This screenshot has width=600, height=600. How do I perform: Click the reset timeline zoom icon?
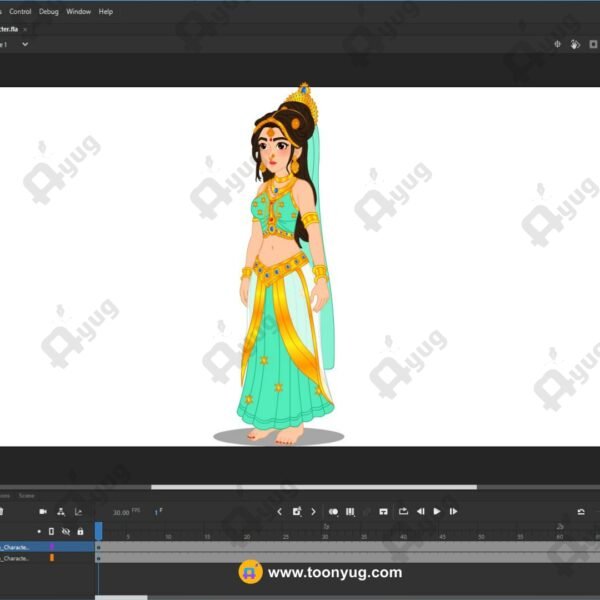581,512
